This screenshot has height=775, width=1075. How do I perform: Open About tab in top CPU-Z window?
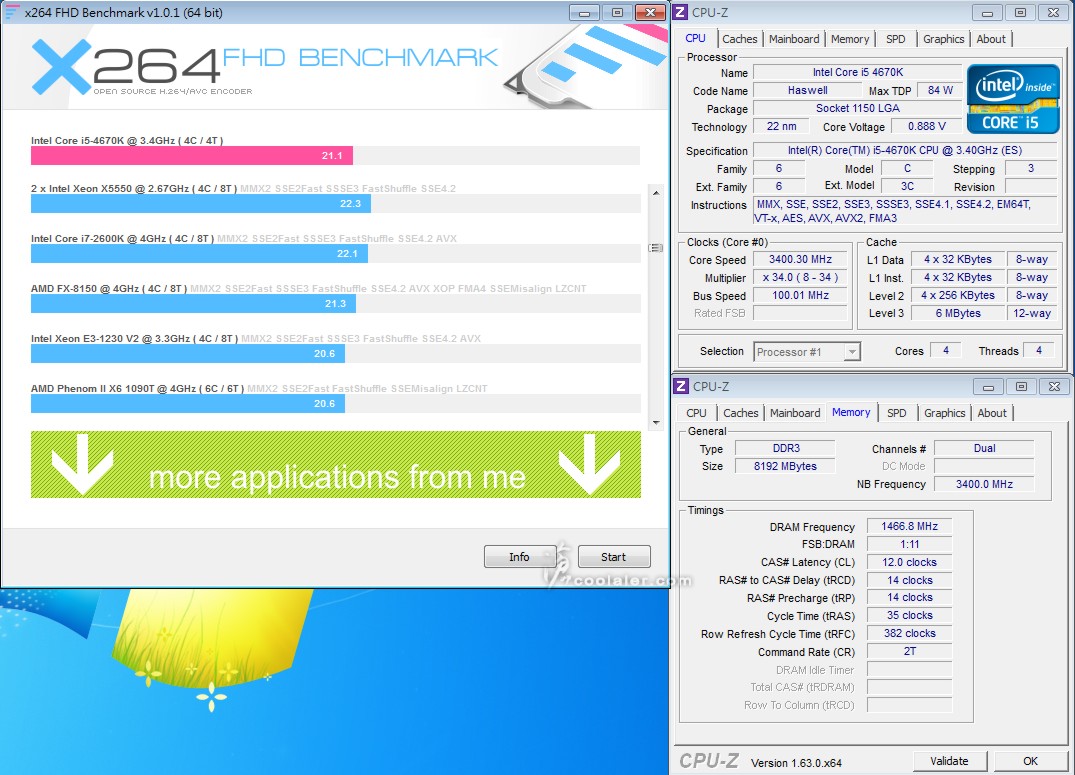pos(991,39)
